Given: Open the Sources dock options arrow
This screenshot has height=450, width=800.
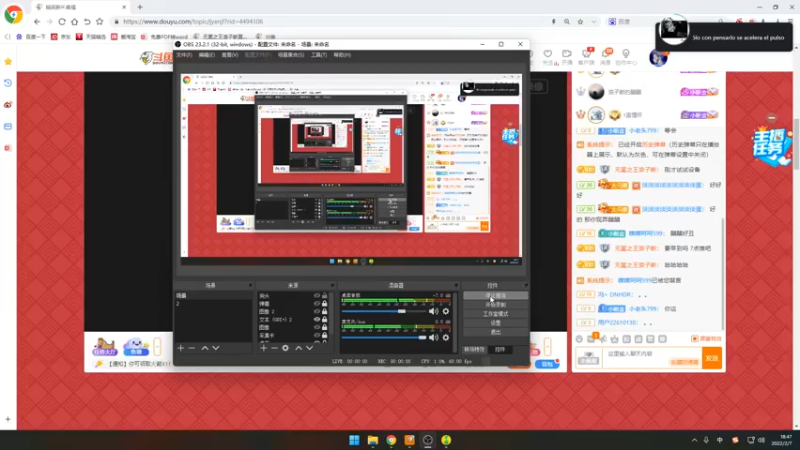Looking at the screenshot, I should click(332, 285).
